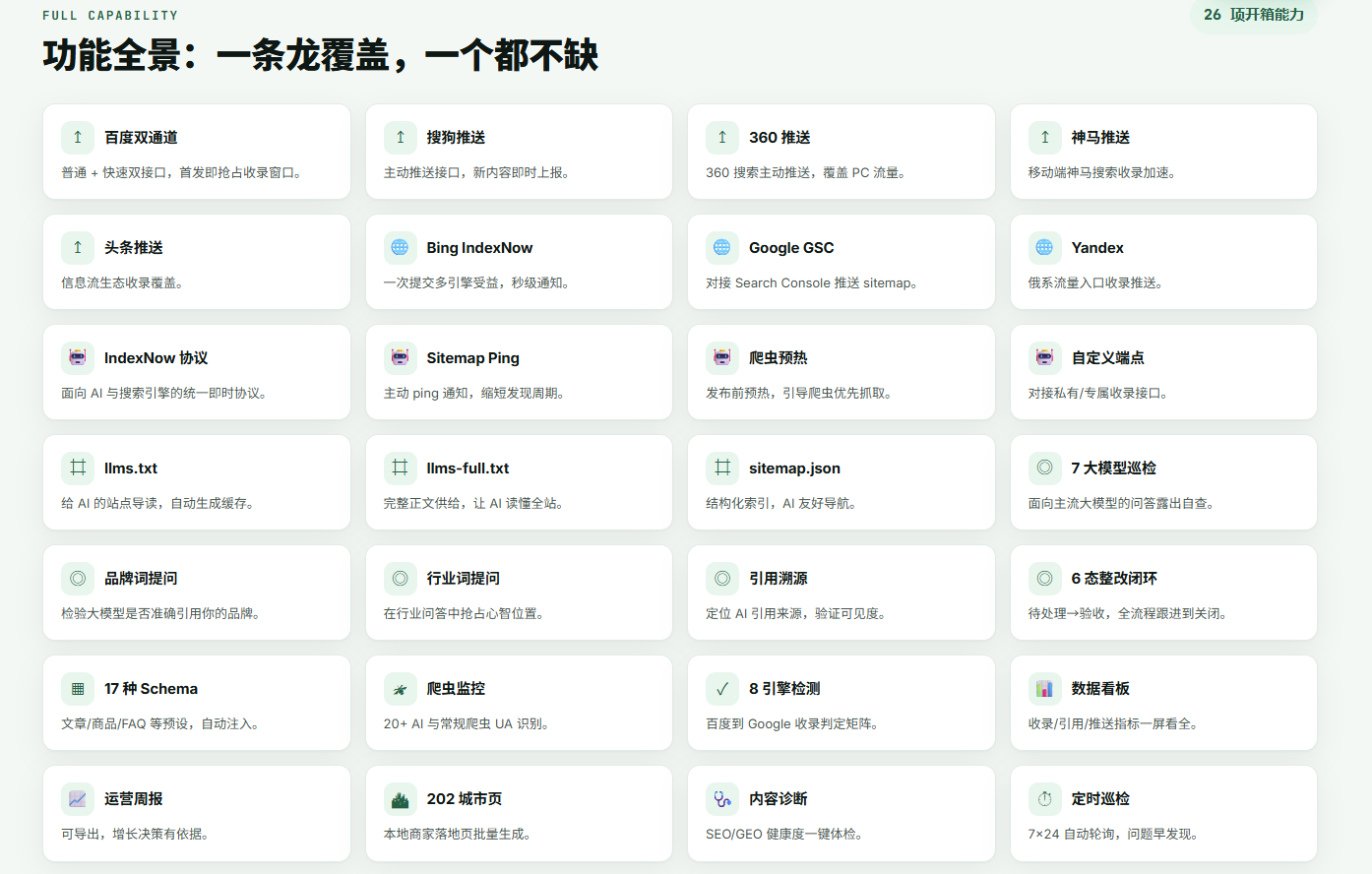Click the robot icon beside IndexNow 协议
Viewport: 1372px width, 874px height.
pyautogui.click(x=78, y=358)
